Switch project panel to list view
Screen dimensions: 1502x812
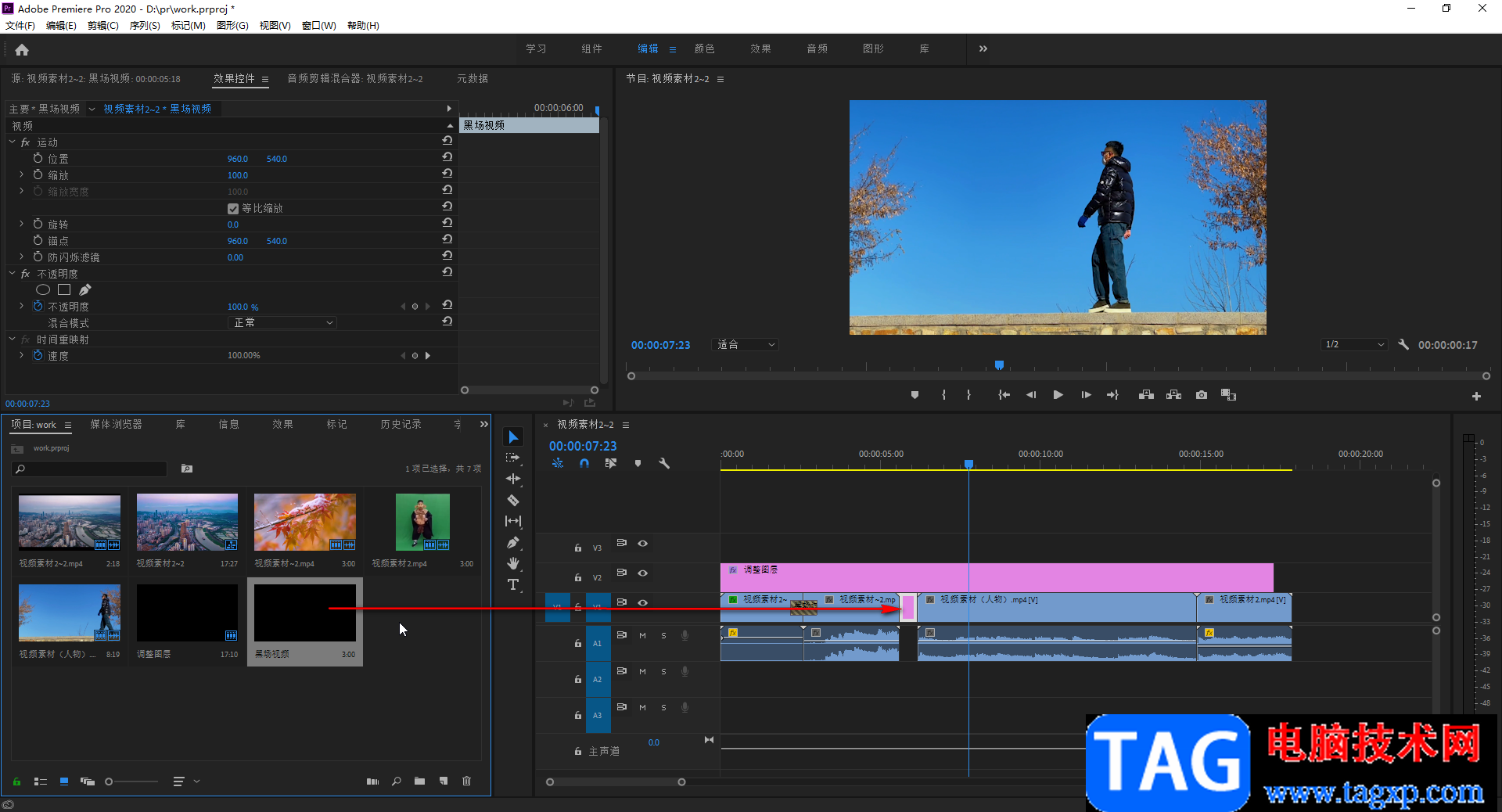pyautogui.click(x=41, y=781)
